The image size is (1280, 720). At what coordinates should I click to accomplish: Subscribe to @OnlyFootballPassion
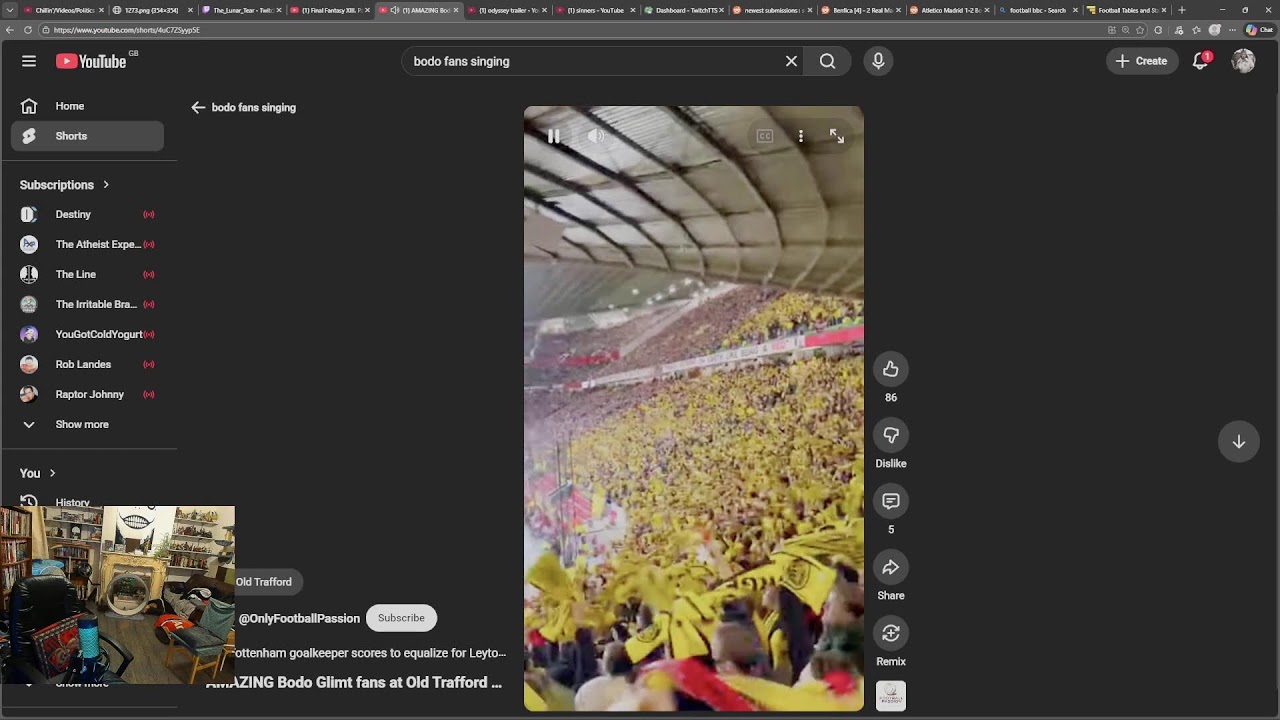(401, 618)
